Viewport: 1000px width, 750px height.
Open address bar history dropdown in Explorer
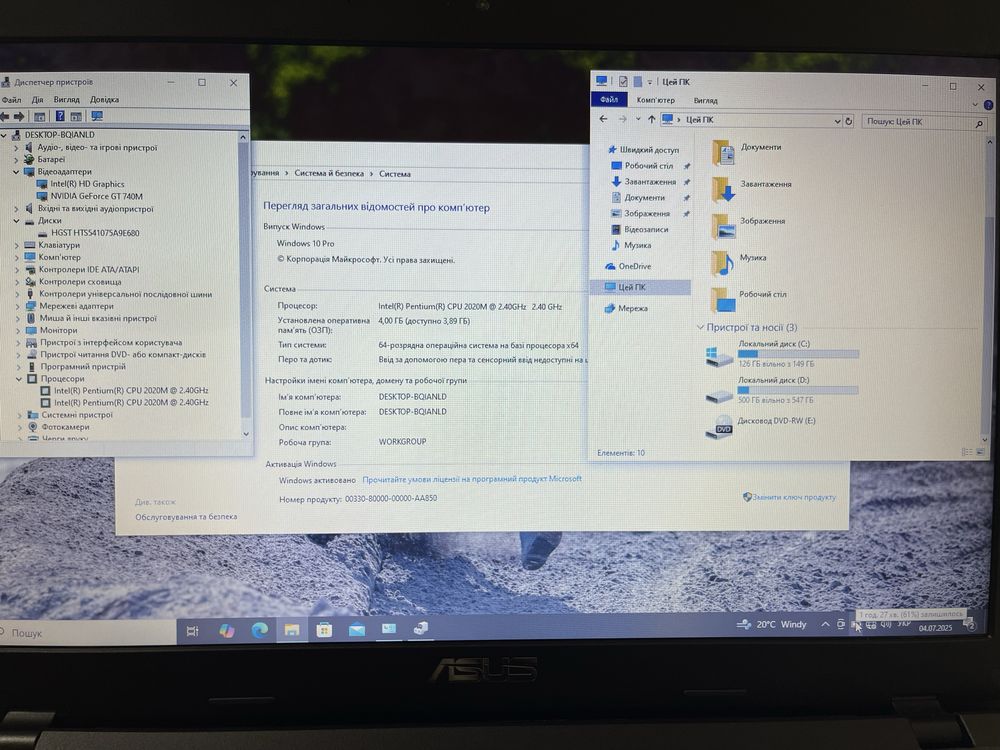point(837,121)
